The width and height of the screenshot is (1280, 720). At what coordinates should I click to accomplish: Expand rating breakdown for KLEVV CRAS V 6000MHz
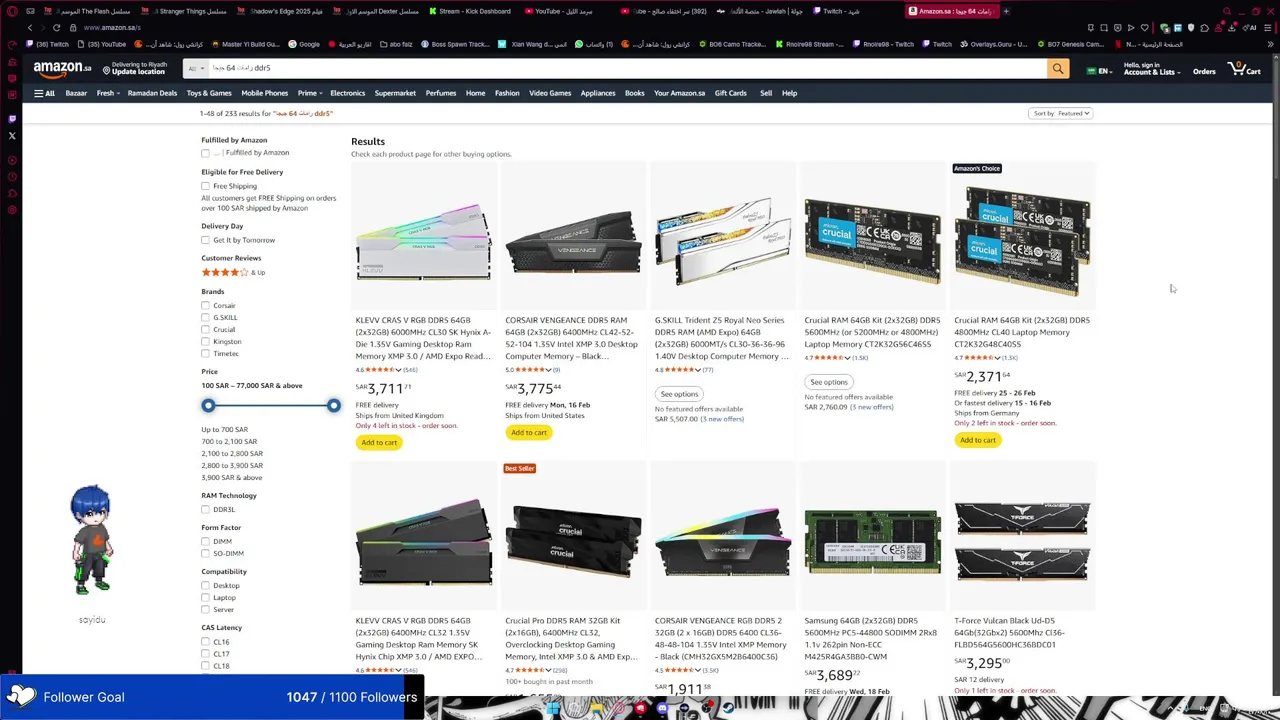398,370
